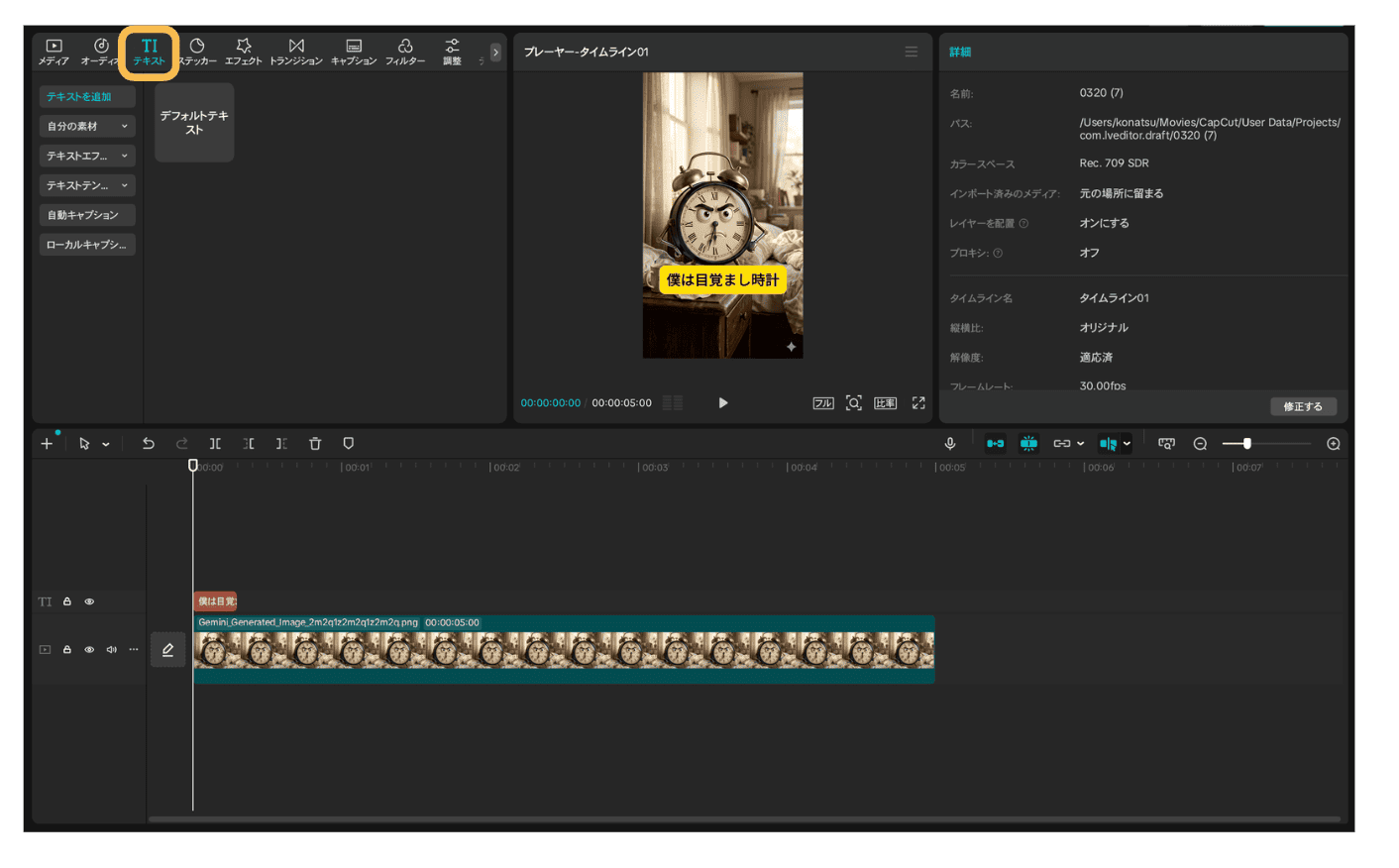Click the 自動キャプション button

coord(87,215)
